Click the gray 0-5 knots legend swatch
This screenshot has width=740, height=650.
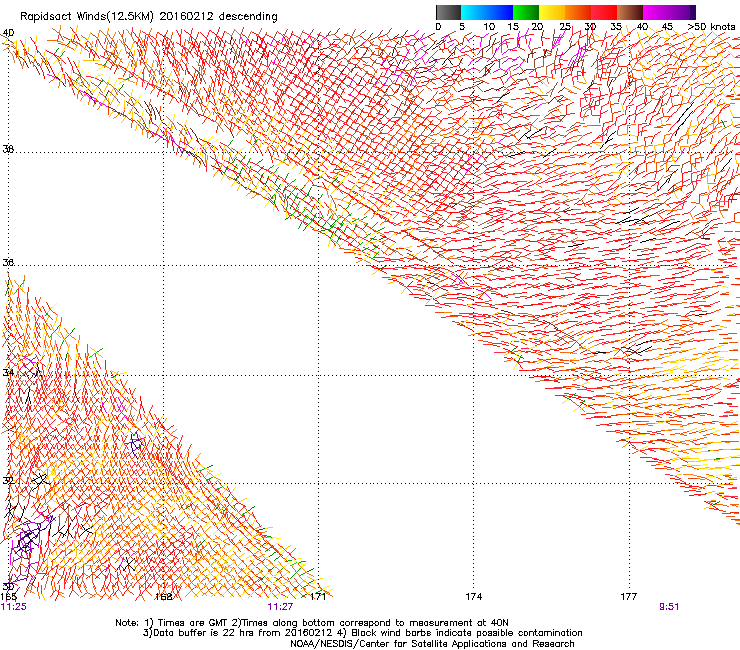point(448,12)
